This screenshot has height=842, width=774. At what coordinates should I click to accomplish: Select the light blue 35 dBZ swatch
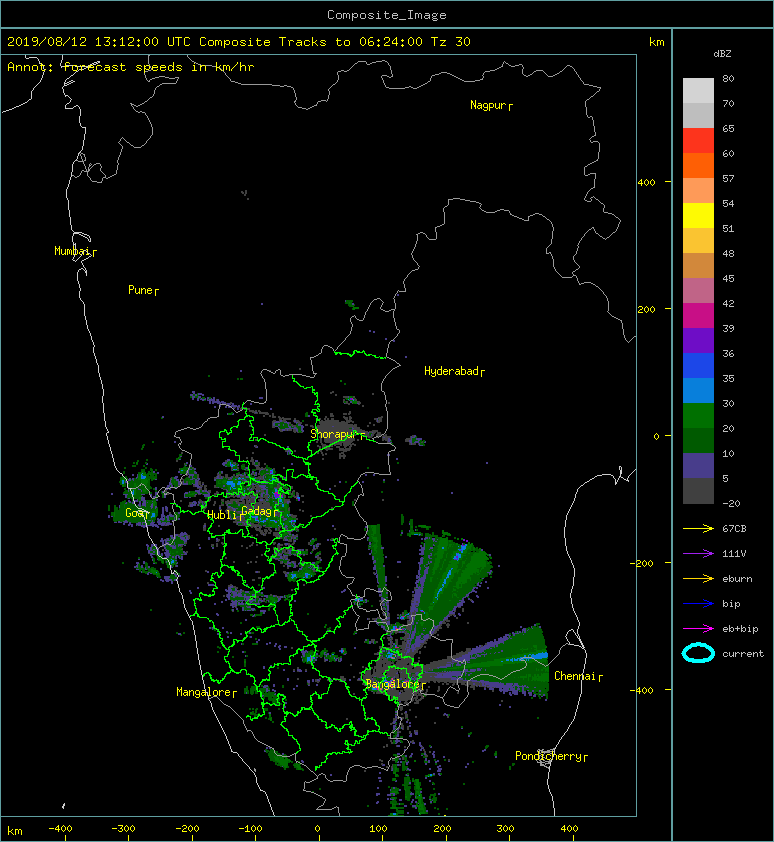tap(698, 390)
